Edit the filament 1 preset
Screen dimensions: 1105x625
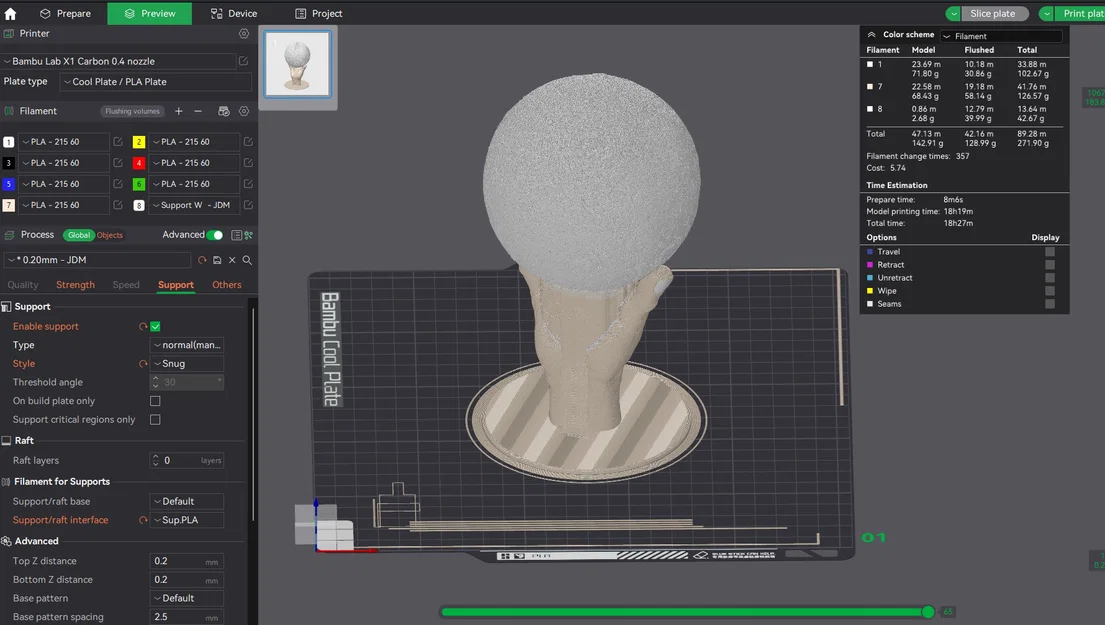118,142
